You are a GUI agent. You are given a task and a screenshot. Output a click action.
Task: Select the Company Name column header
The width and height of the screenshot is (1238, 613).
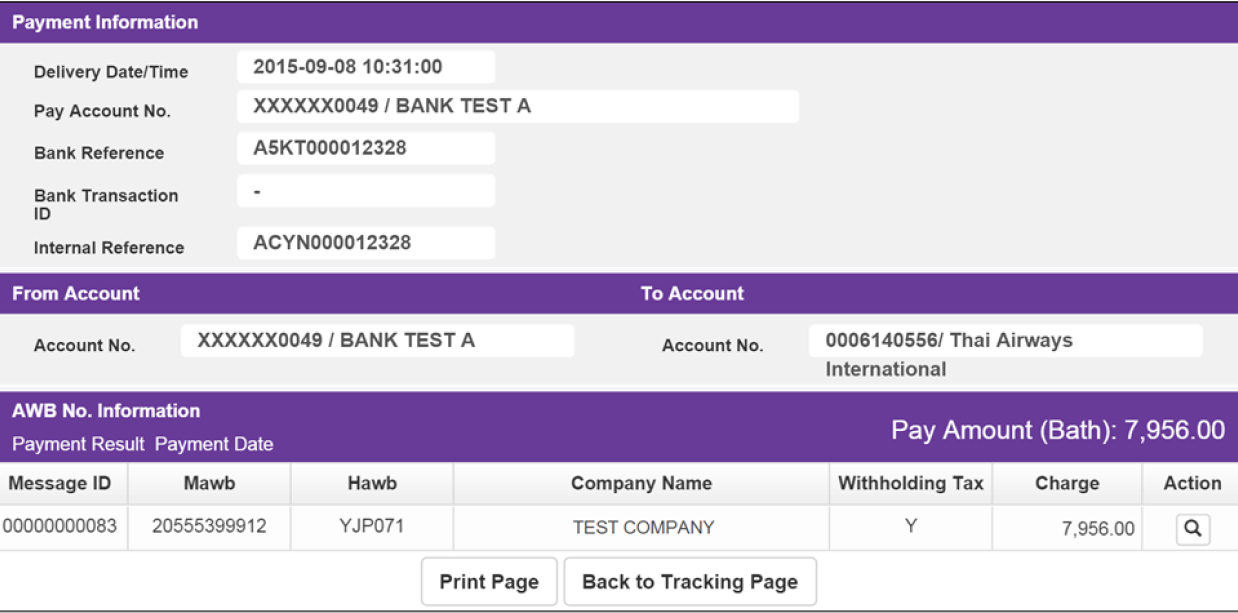[641, 484]
